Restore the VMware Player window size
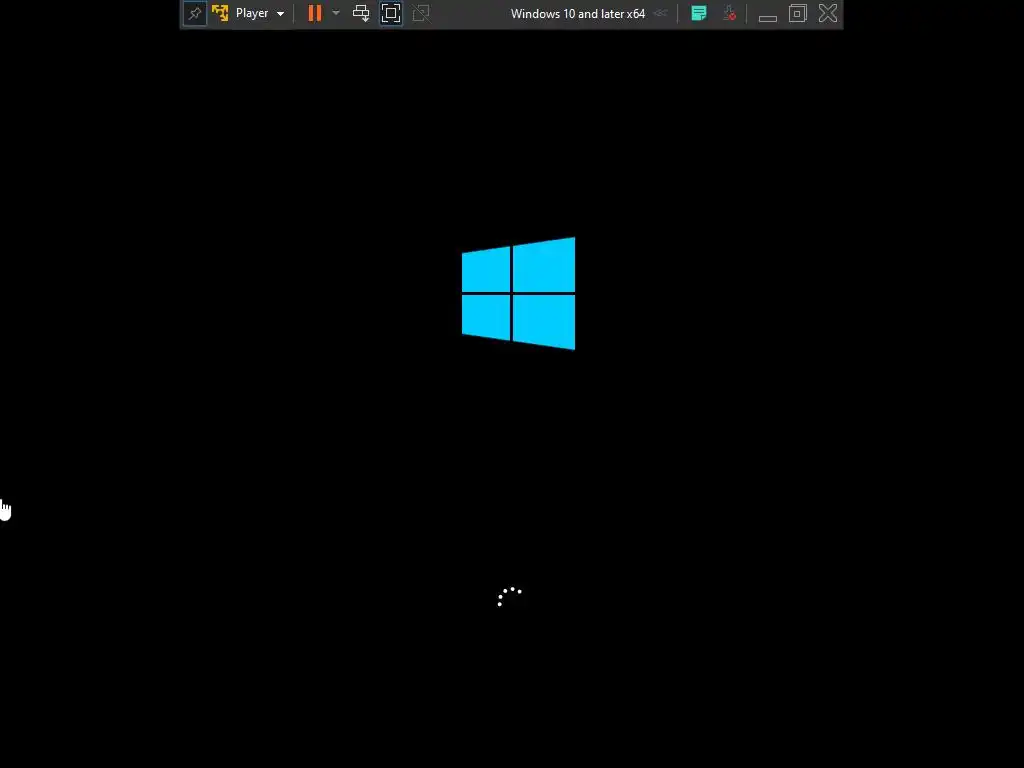The image size is (1024, 768). [797, 13]
